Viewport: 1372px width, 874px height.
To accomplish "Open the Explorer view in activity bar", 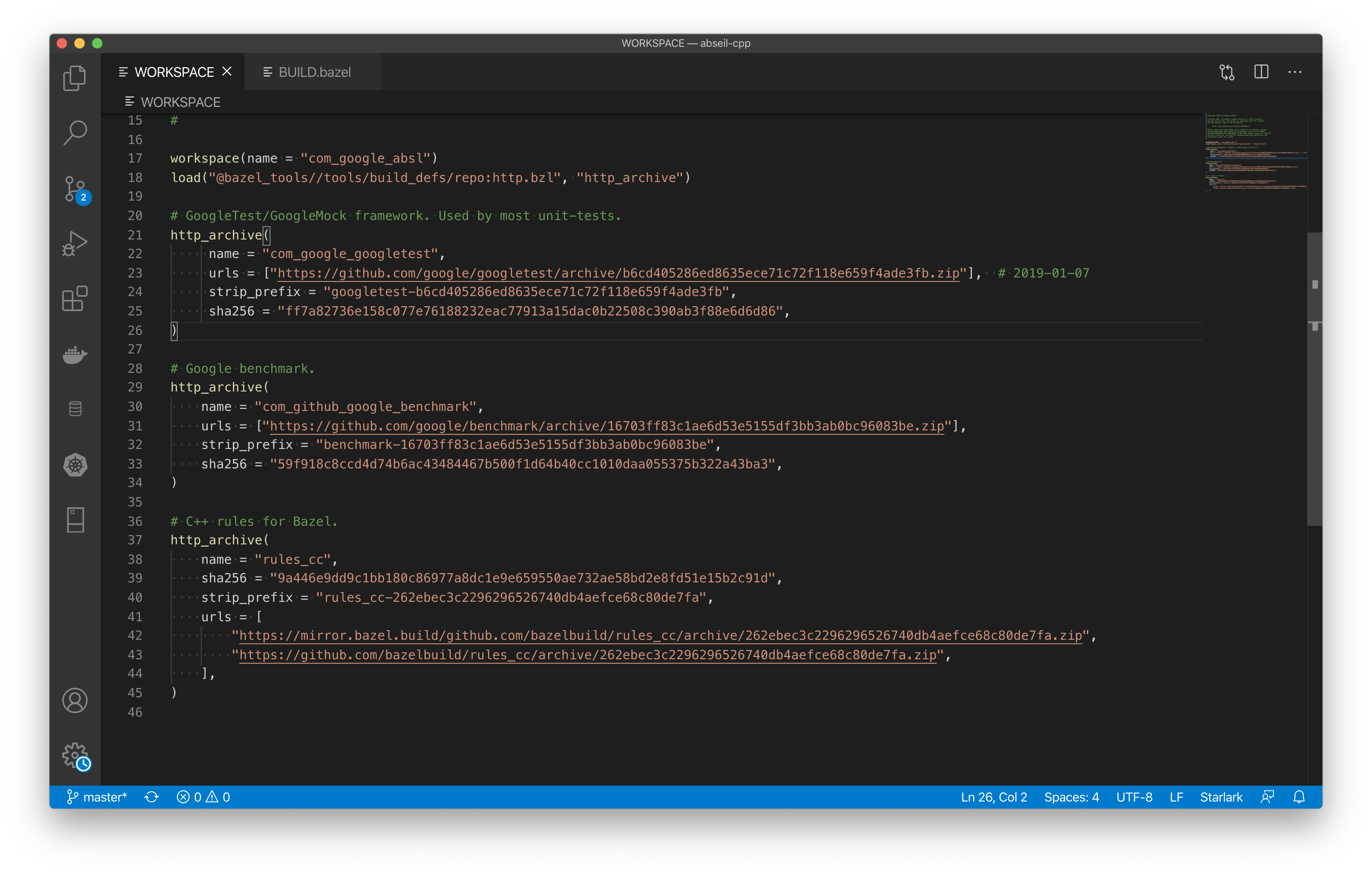I will point(75,78).
